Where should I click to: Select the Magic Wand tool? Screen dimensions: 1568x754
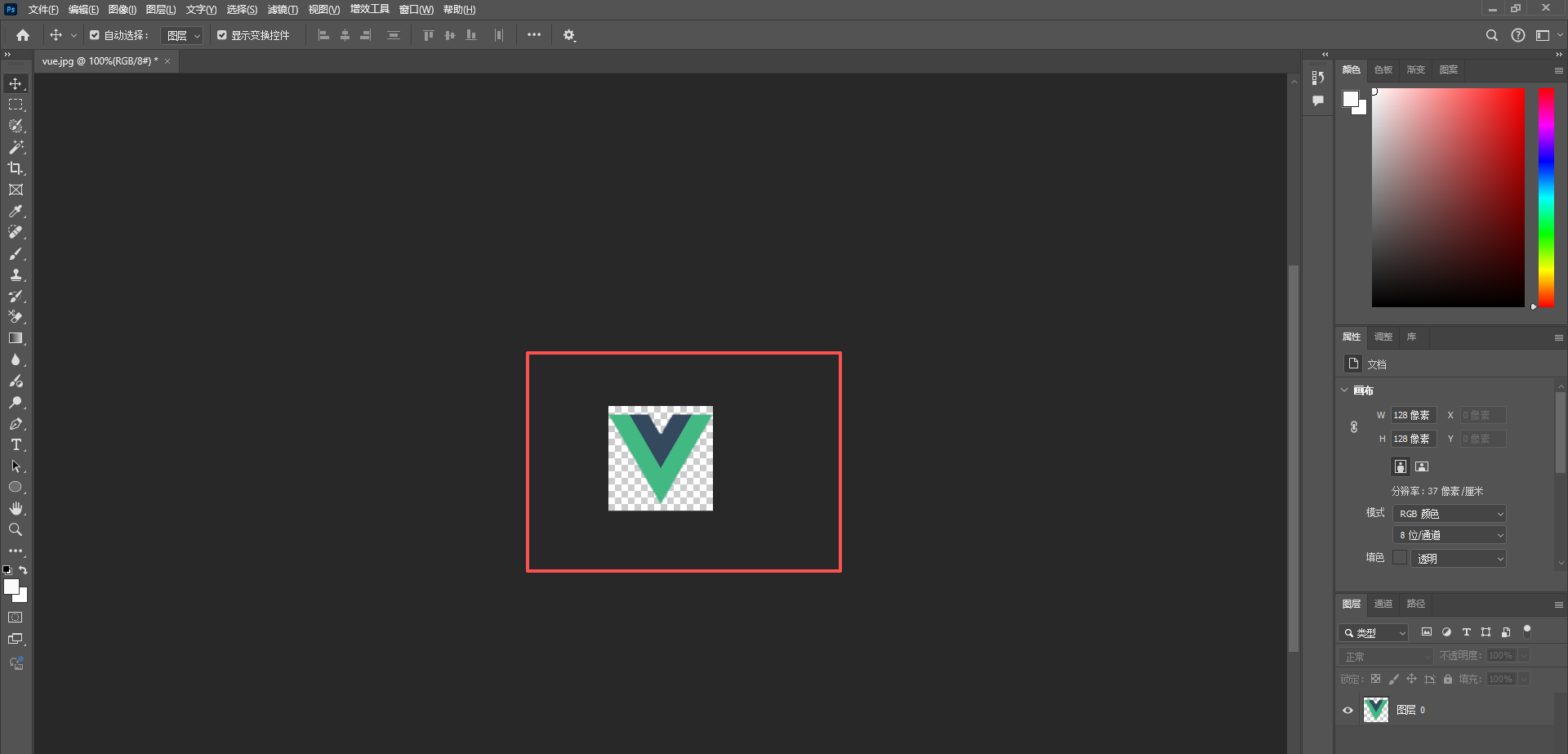pyautogui.click(x=16, y=147)
